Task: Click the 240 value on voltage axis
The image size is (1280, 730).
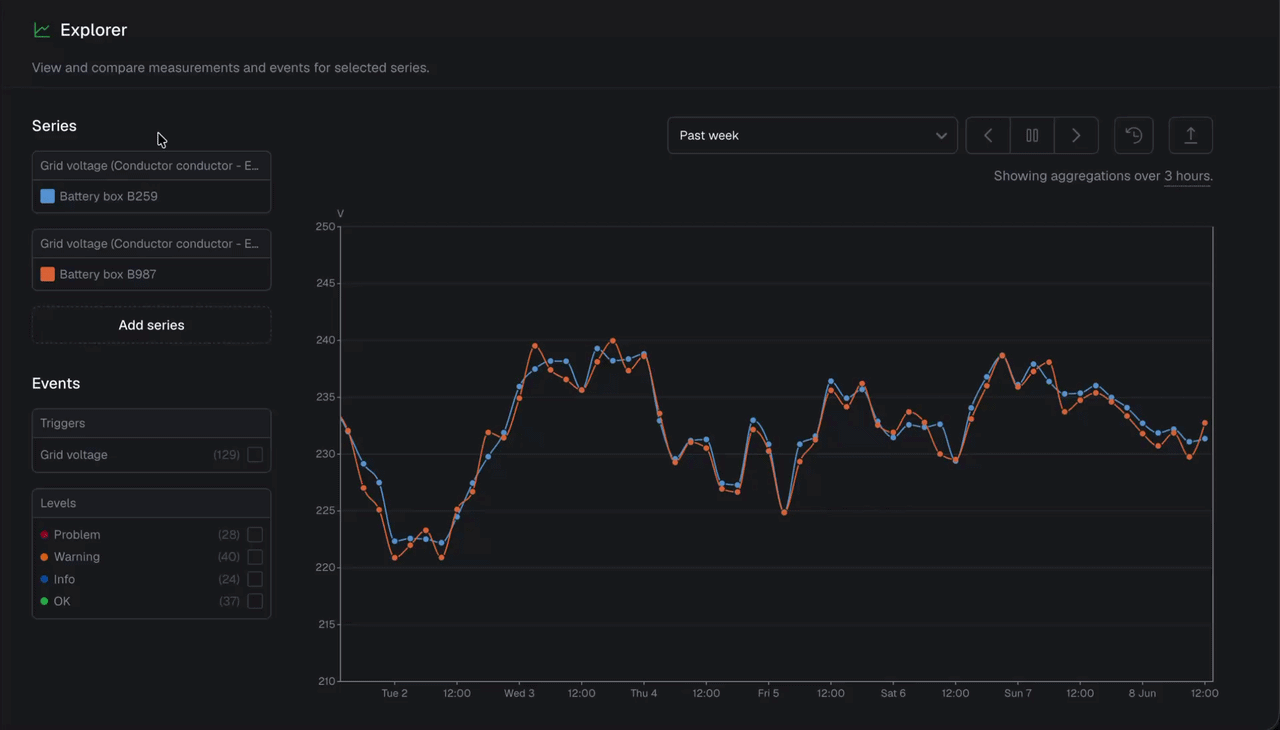Action: tap(326, 340)
